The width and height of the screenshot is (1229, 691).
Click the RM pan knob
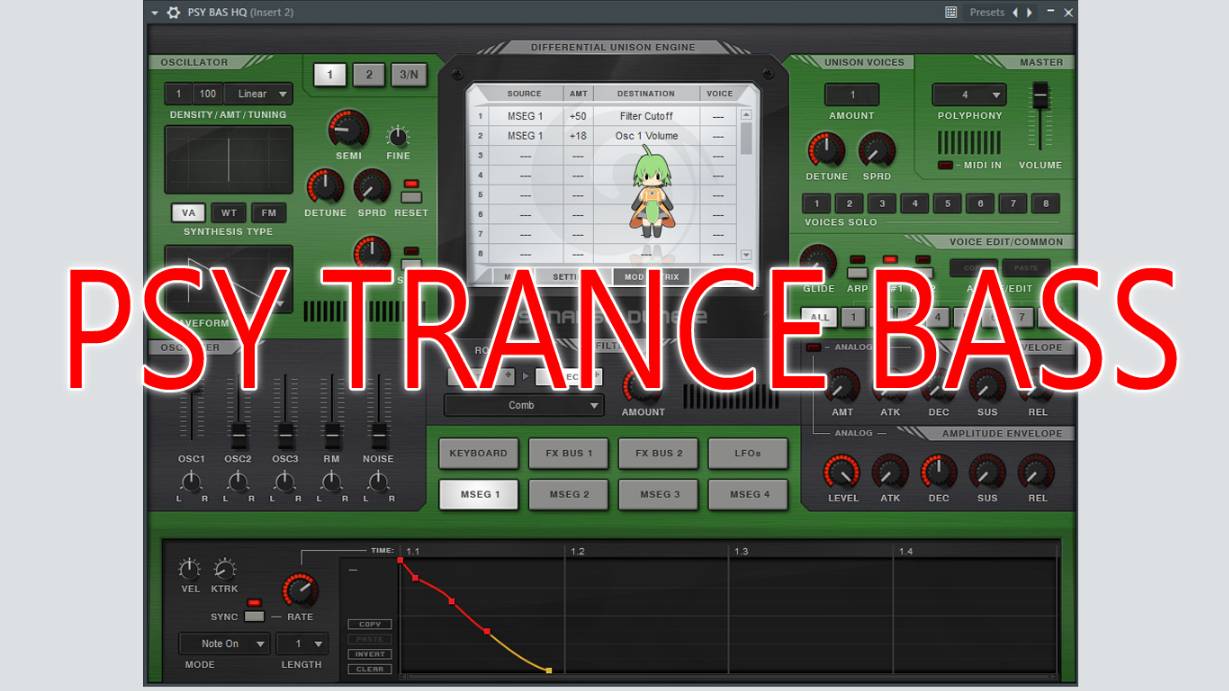(x=332, y=482)
